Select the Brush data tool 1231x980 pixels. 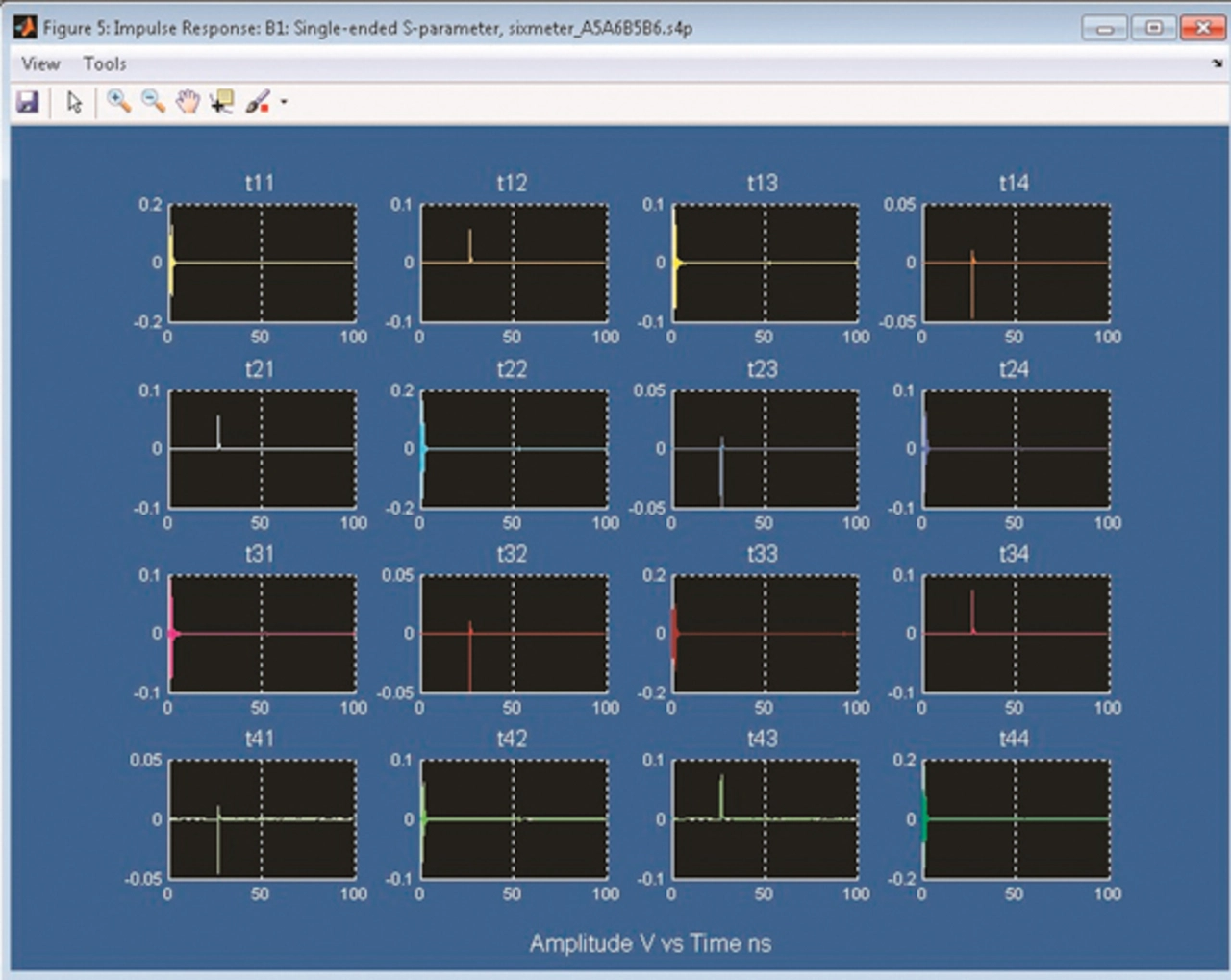[x=257, y=102]
